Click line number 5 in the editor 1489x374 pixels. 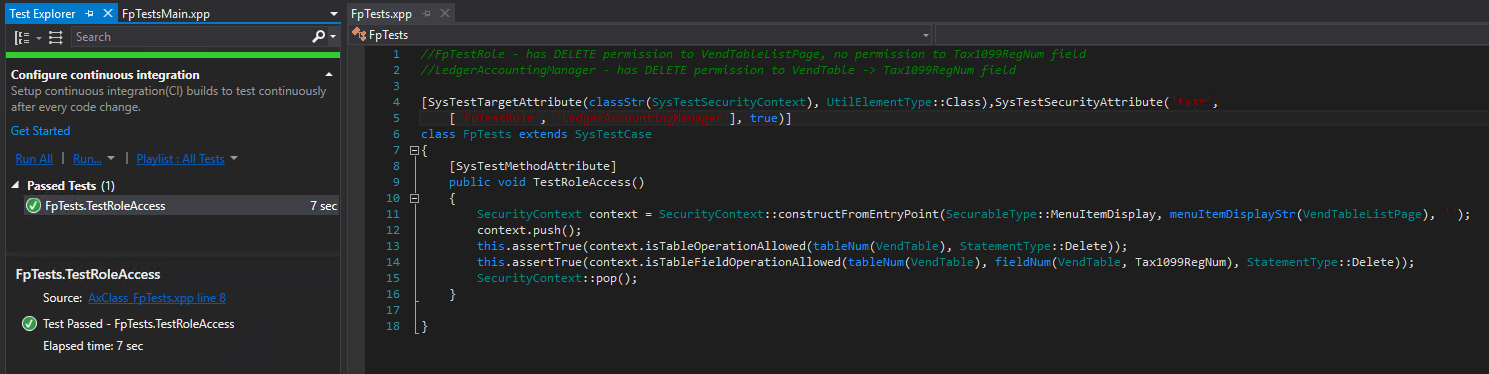click(397, 118)
